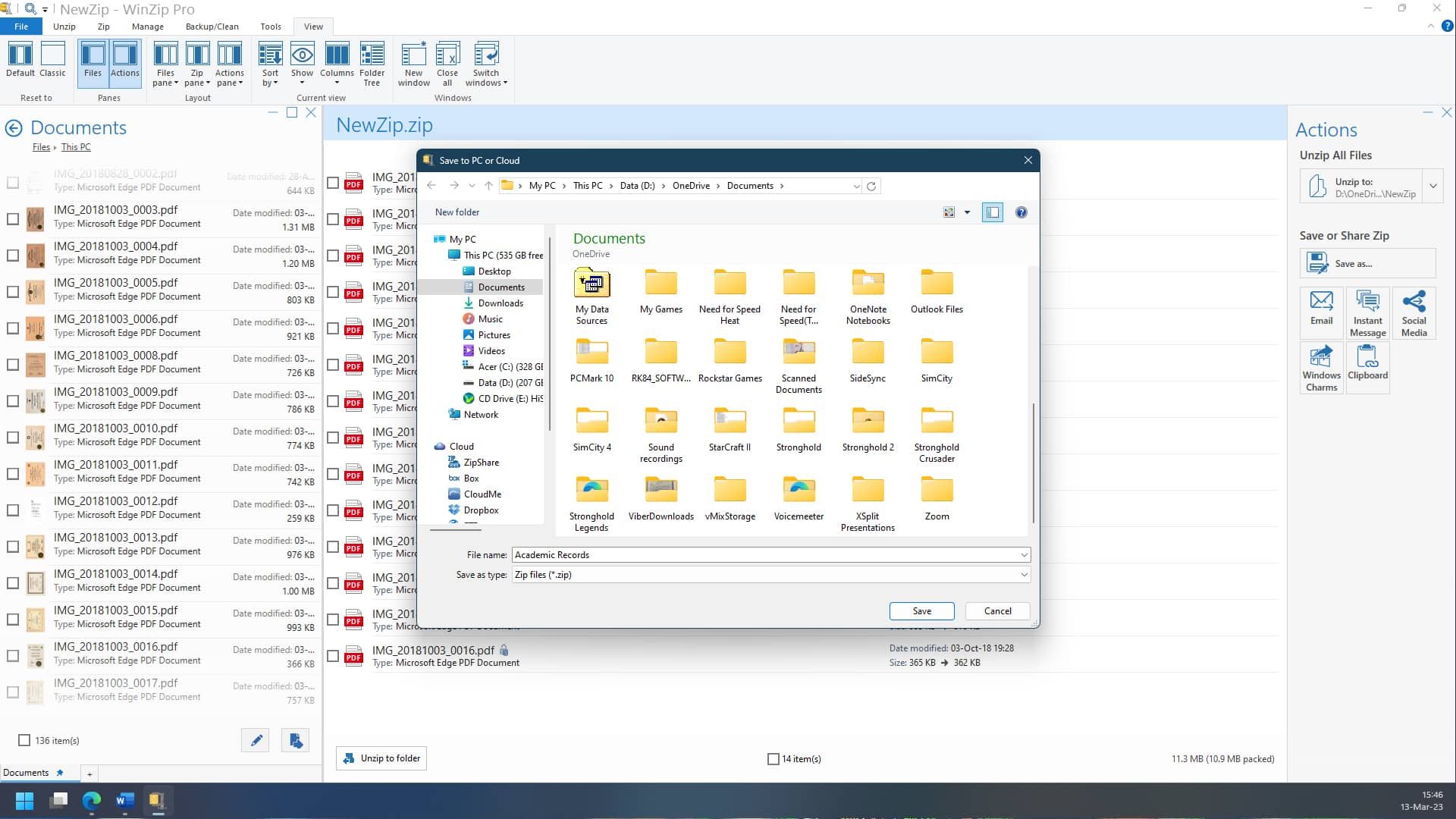Select Dropbox under Cloud tree
1456x819 pixels.
point(481,510)
